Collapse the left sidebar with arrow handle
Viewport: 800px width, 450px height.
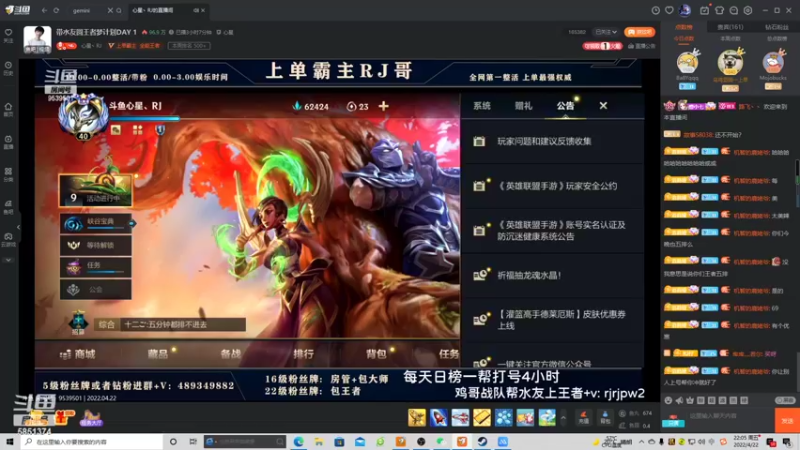18,227
